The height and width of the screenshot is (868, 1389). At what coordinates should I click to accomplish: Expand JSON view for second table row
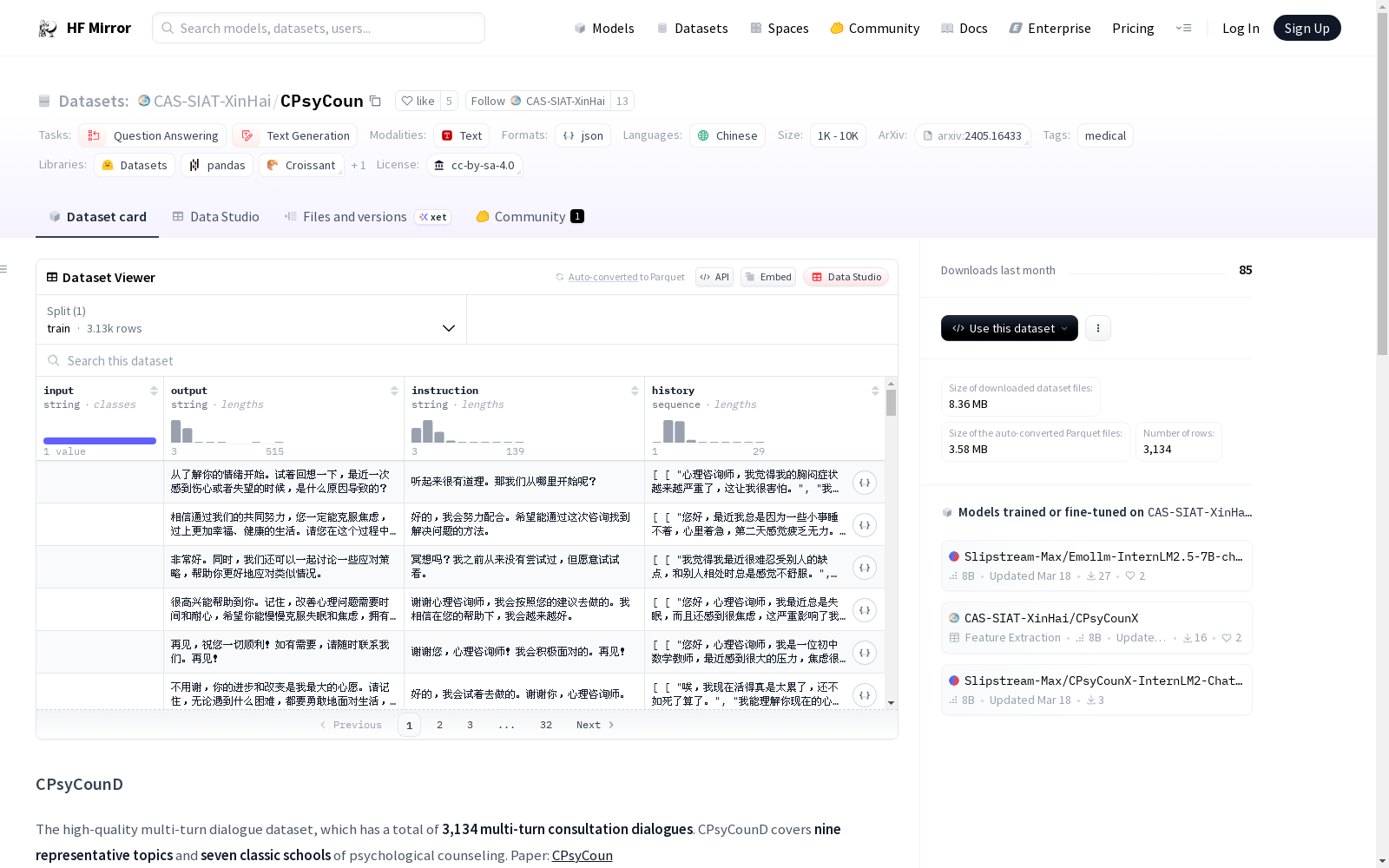(865, 525)
